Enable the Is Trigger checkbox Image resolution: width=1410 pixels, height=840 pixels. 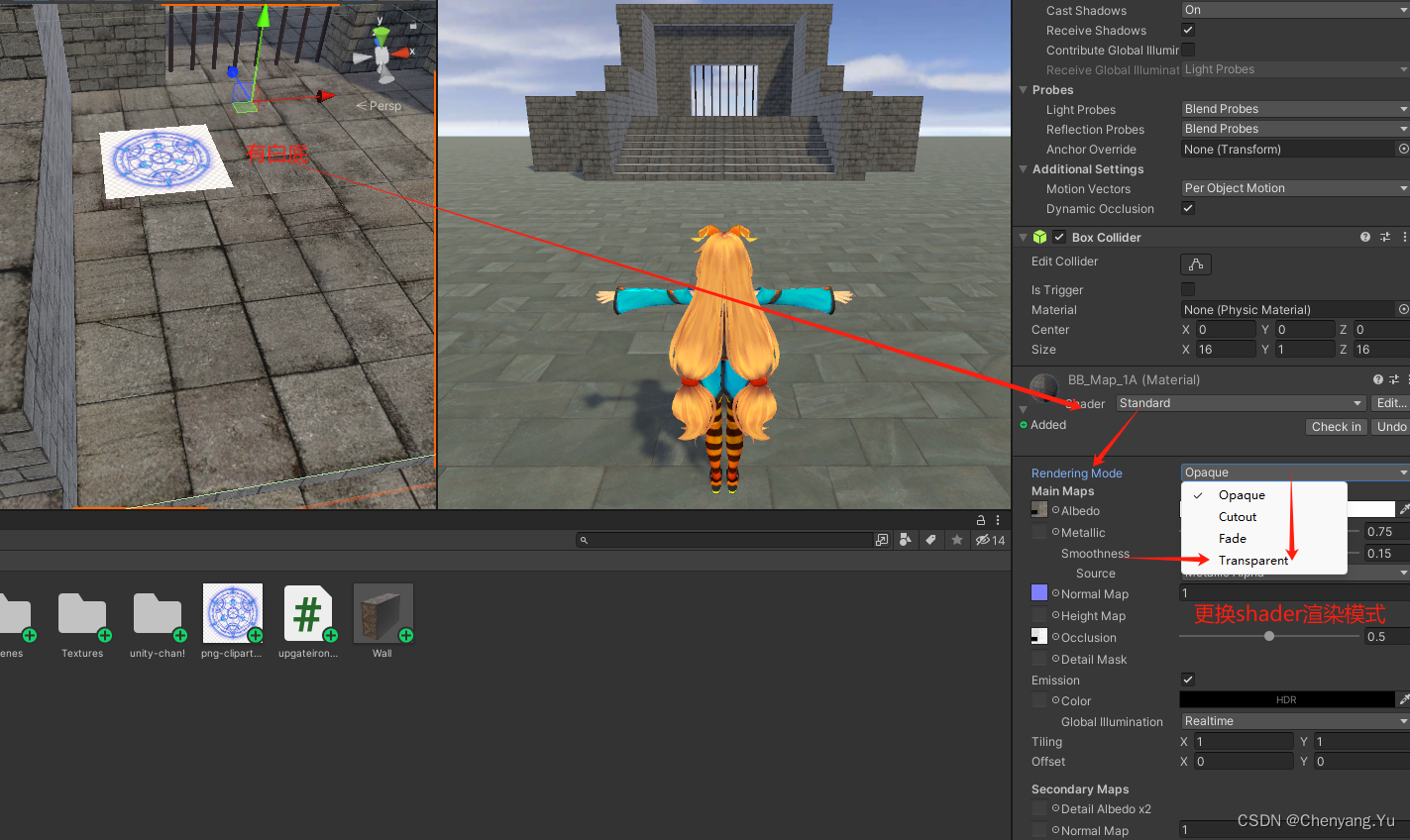(x=1188, y=289)
